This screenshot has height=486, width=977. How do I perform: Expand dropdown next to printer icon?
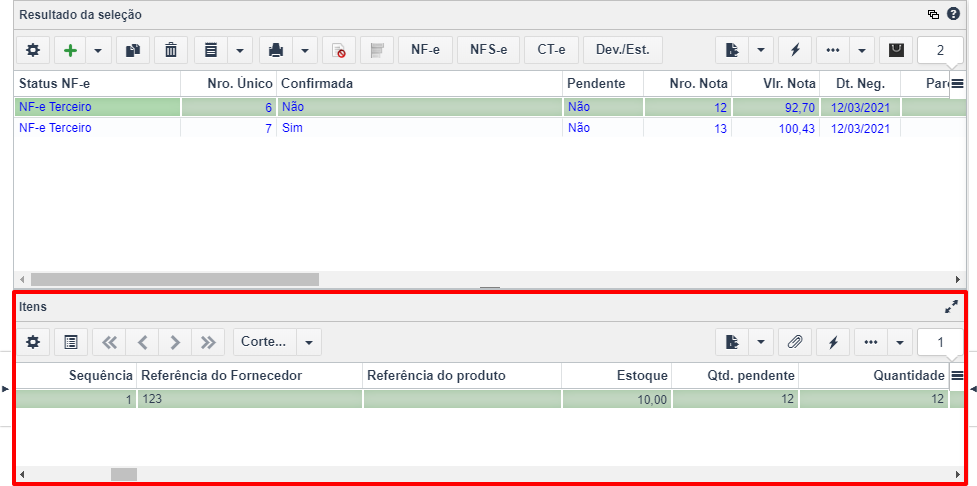pos(305,50)
